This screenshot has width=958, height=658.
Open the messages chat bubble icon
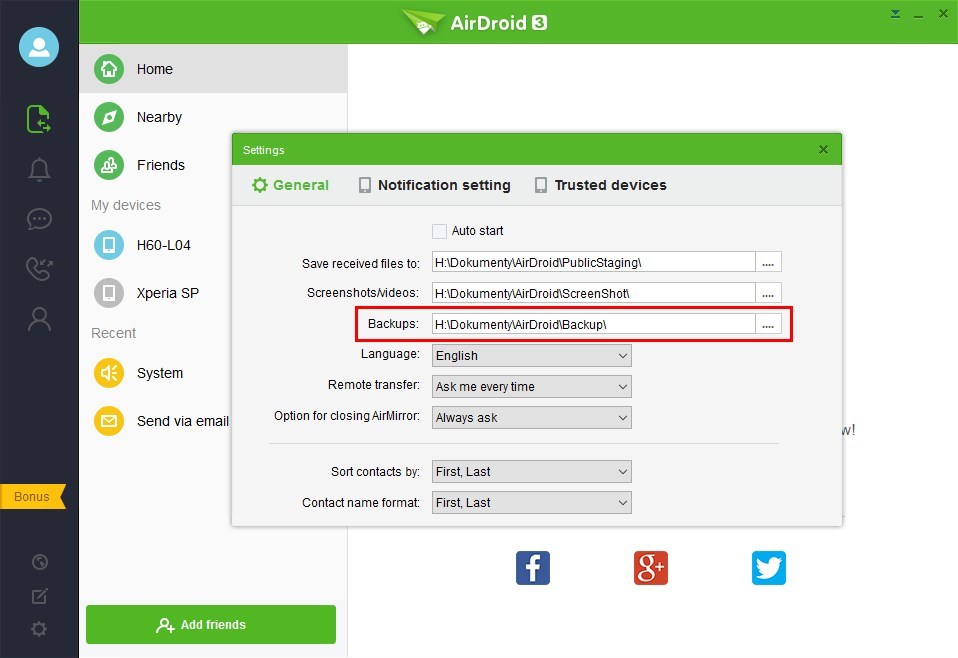click(x=39, y=219)
